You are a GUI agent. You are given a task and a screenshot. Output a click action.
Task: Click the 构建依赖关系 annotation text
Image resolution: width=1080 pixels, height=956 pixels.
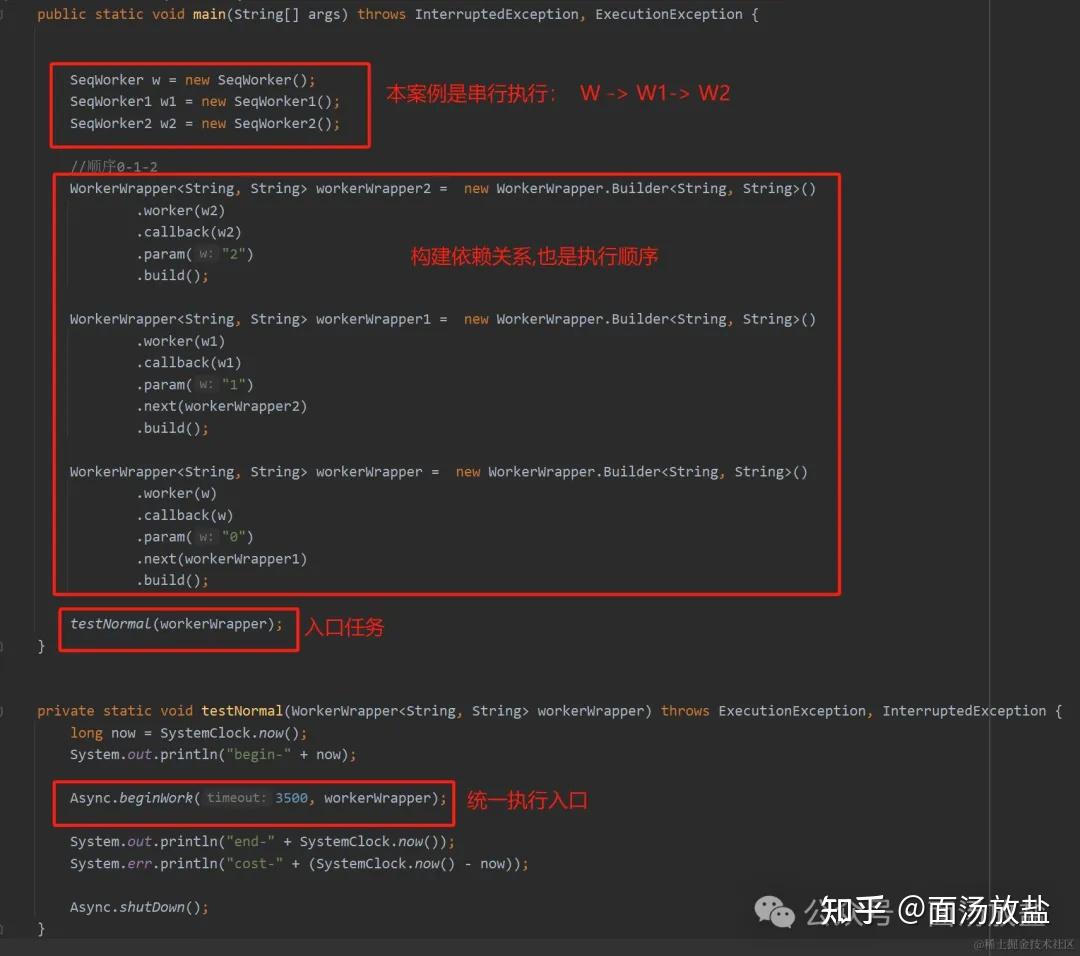[534, 256]
